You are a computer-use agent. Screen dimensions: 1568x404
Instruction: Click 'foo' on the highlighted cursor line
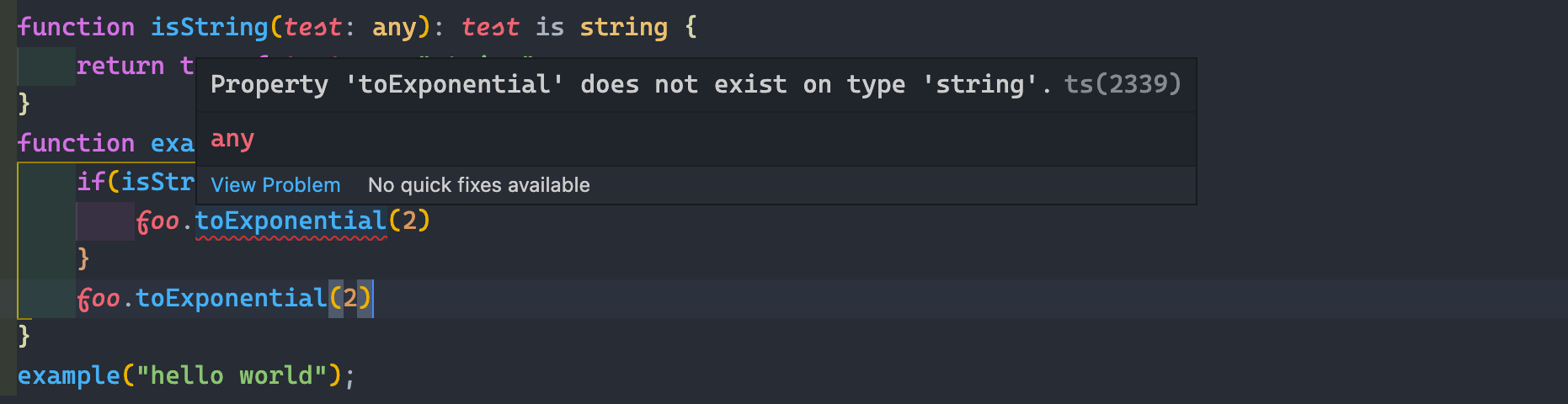click(99, 298)
